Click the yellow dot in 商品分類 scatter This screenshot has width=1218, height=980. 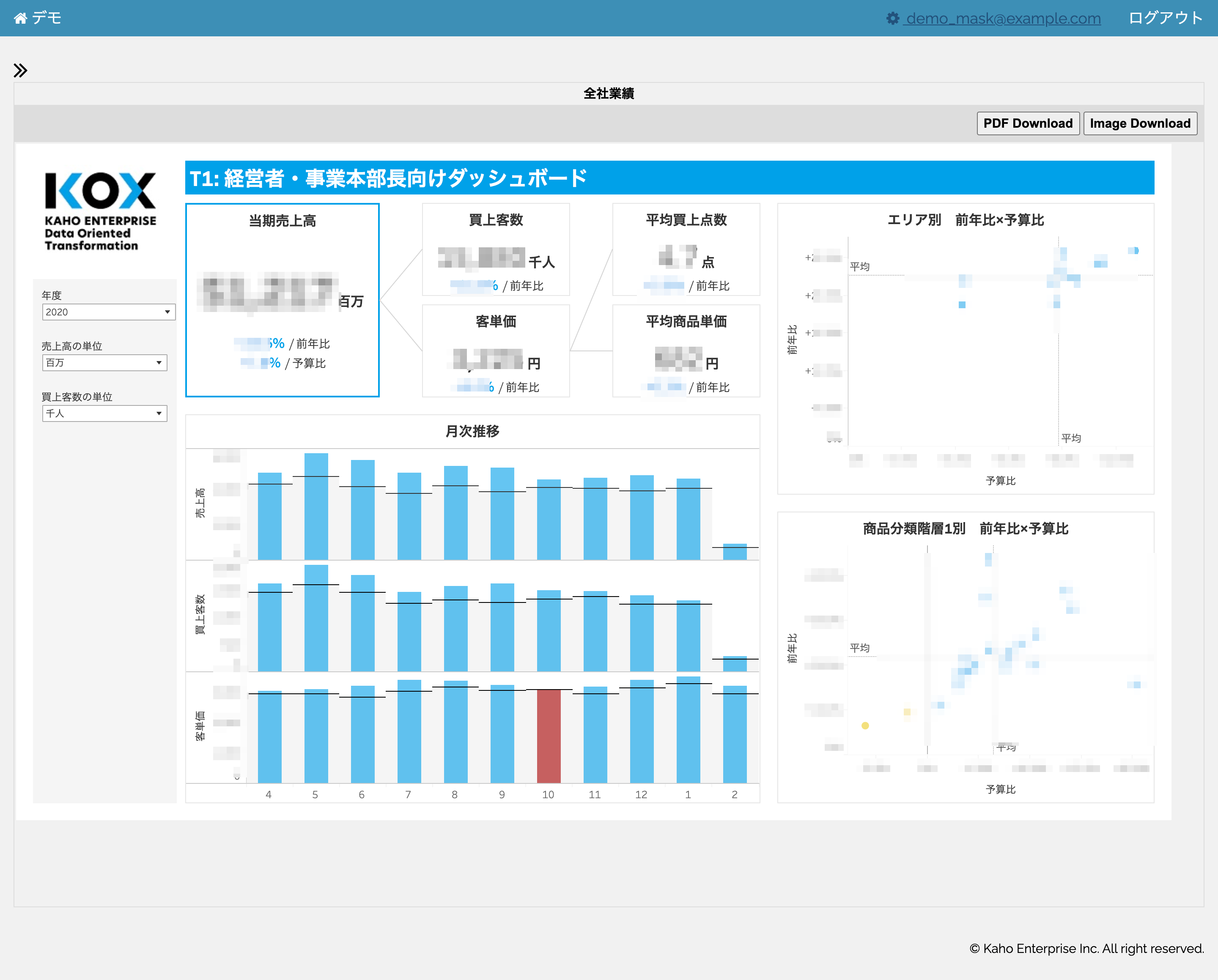[x=865, y=726]
